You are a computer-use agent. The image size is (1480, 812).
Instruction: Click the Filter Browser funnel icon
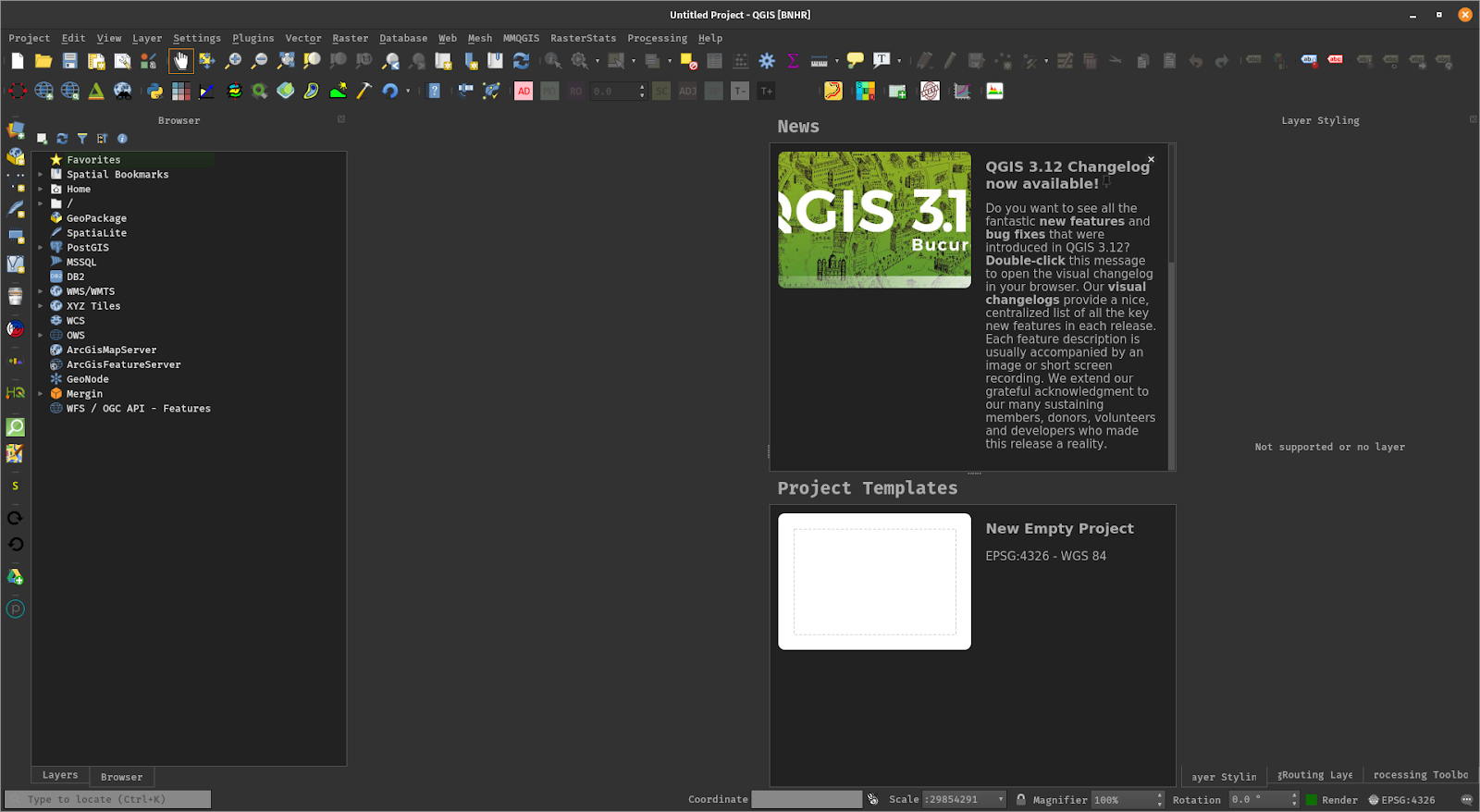(x=82, y=139)
